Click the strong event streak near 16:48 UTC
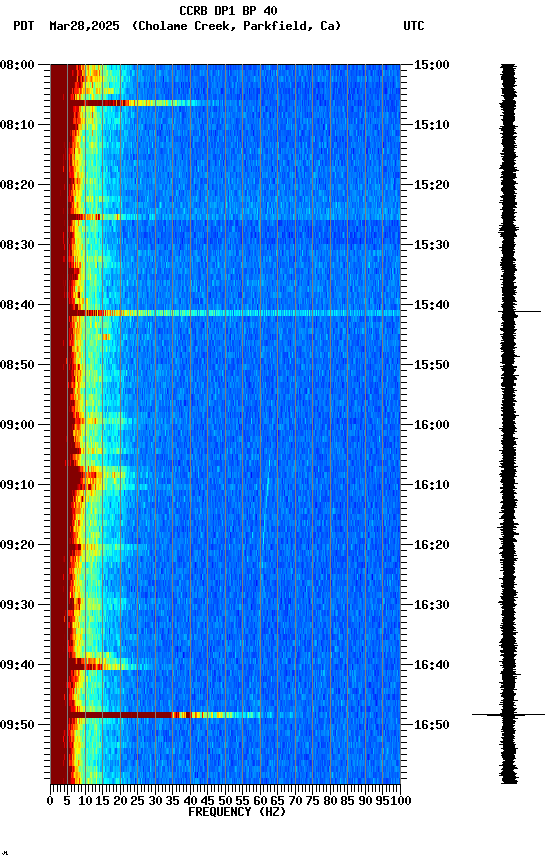This screenshot has width=552, height=864. [x=171, y=715]
